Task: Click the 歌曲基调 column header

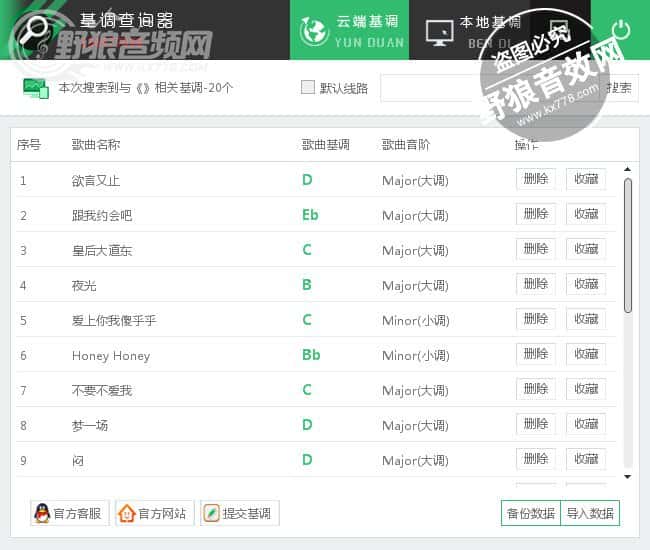Action: pyautogui.click(x=325, y=145)
